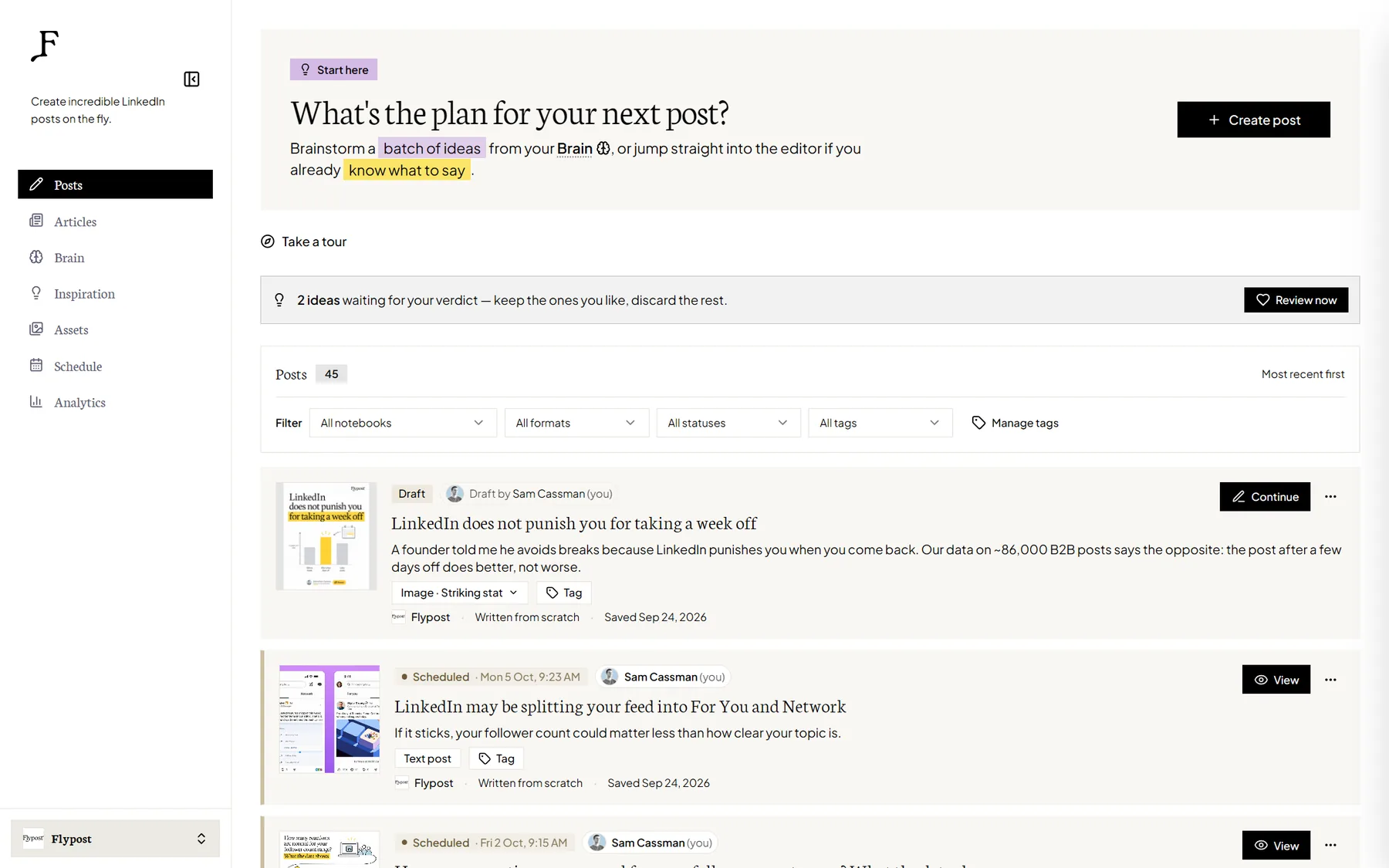
Task: Open the For You and Network post thumbnail
Action: pos(330,719)
